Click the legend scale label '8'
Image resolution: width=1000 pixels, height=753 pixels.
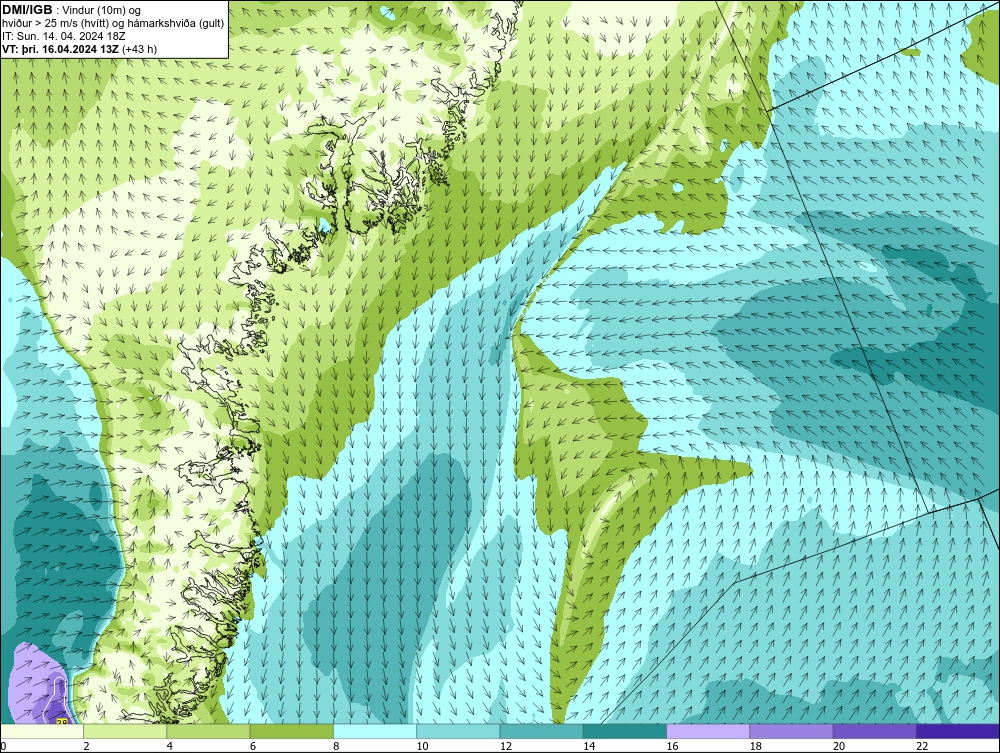336,747
